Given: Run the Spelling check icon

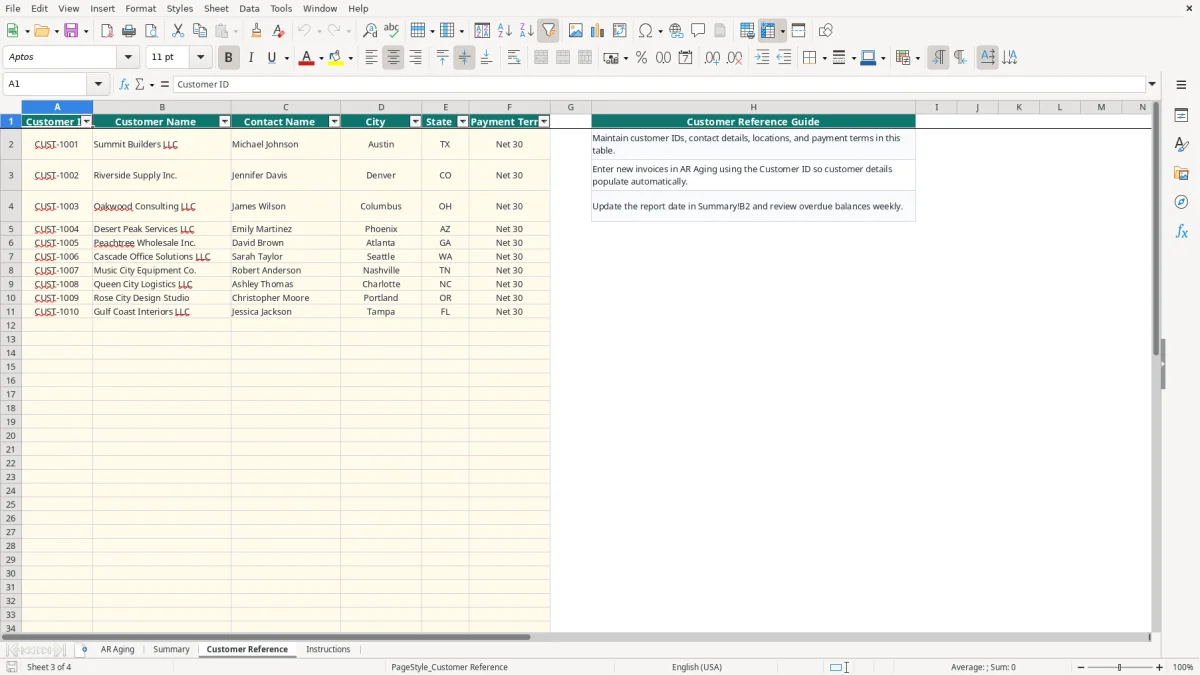Looking at the screenshot, I should click(x=392, y=31).
